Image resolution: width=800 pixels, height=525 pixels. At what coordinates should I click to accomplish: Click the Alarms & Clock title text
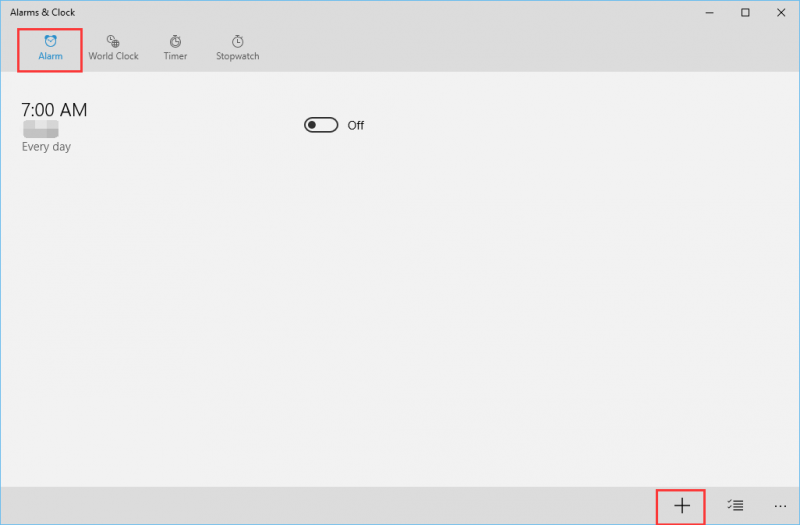pyautogui.click(x=42, y=12)
